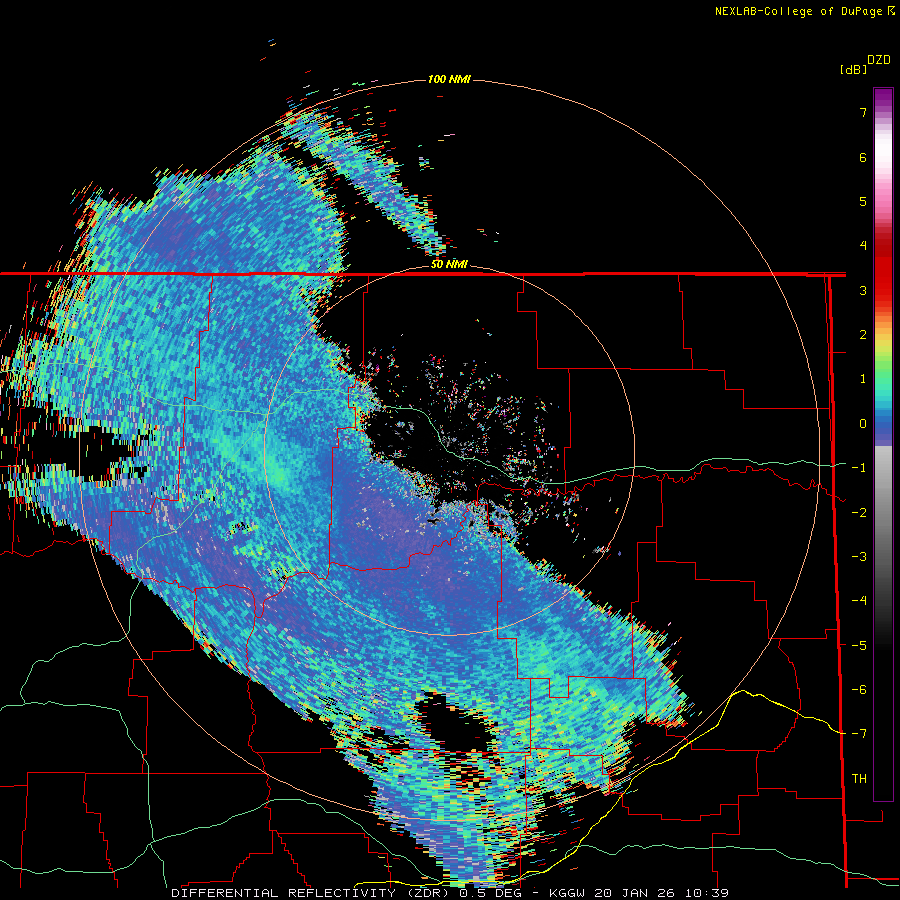This screenshot has height=900, width=900.
Task: Click the 50 NMI range ring label
Action: [449, 264]
